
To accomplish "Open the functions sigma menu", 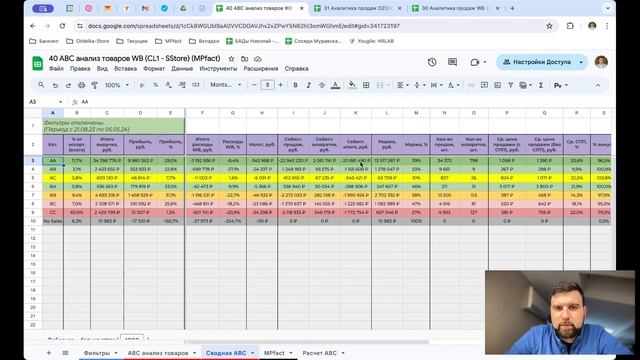I will (541, 85).
